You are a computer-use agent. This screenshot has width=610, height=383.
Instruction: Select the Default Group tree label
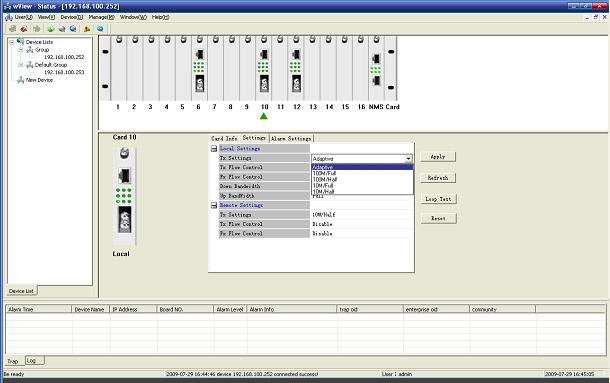(51, 65)
